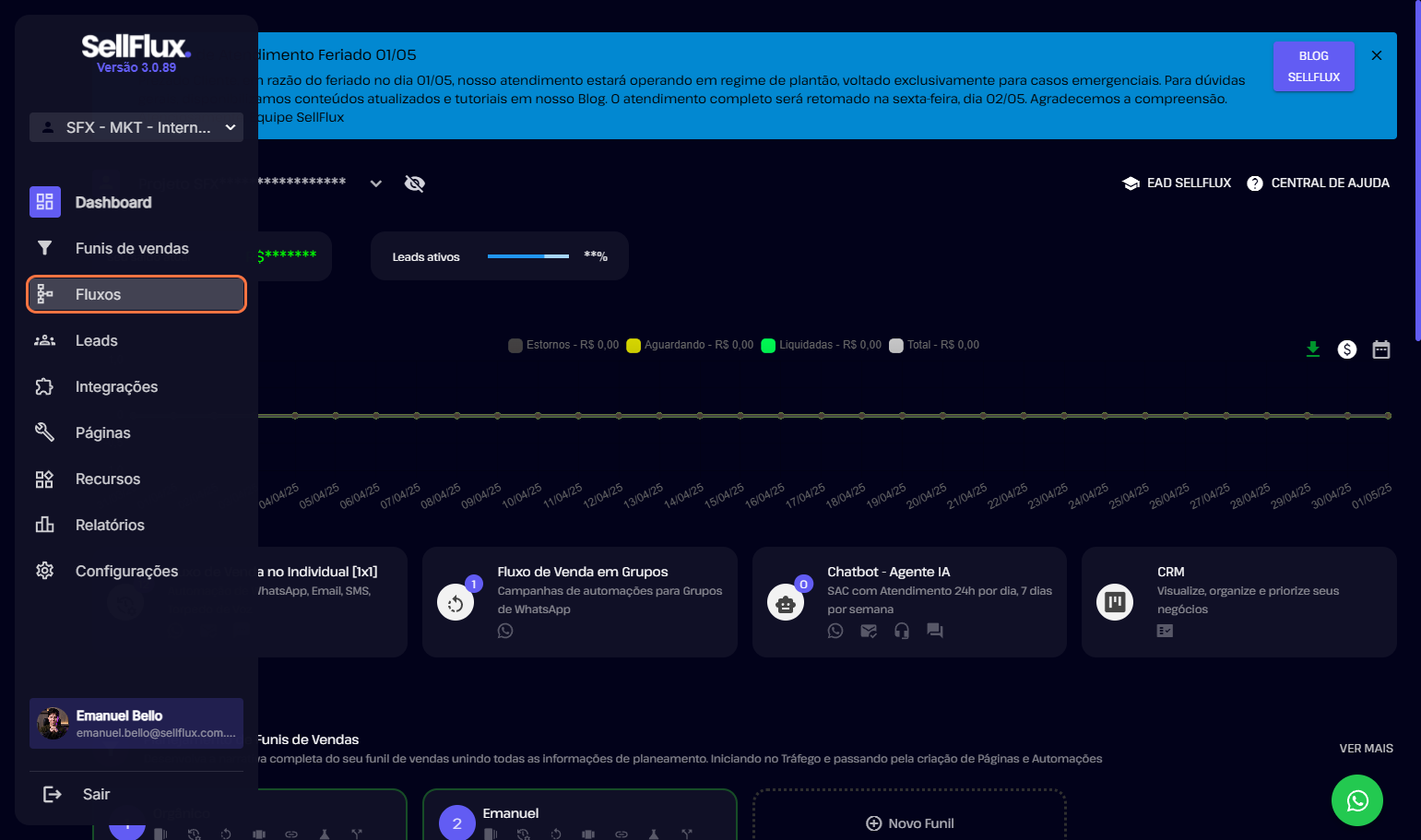Open the BLOG SELLFLUX button
Viewport: 1421px width, 840px height.
point(1314,66)
